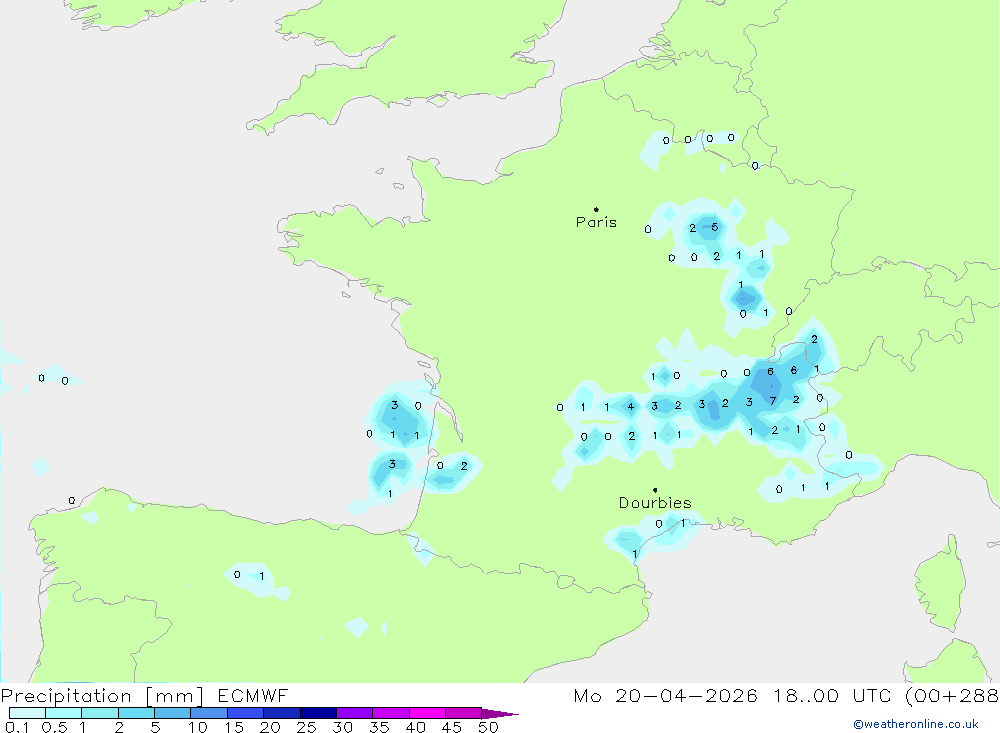Click the legend value 0.1
1000x733 pixels.
tap(17, 727)
